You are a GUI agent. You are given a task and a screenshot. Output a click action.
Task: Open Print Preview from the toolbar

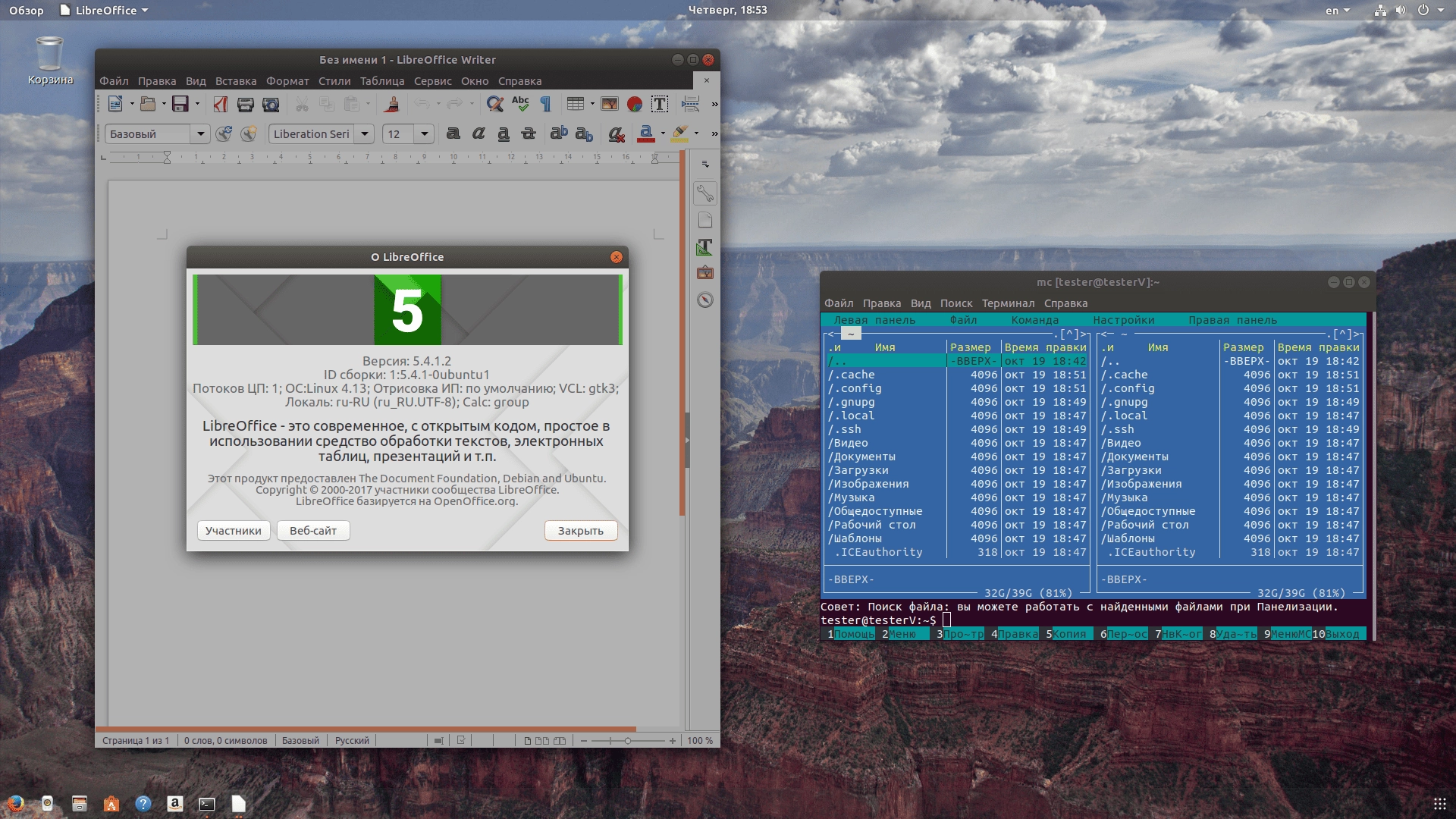pos(271,104)
